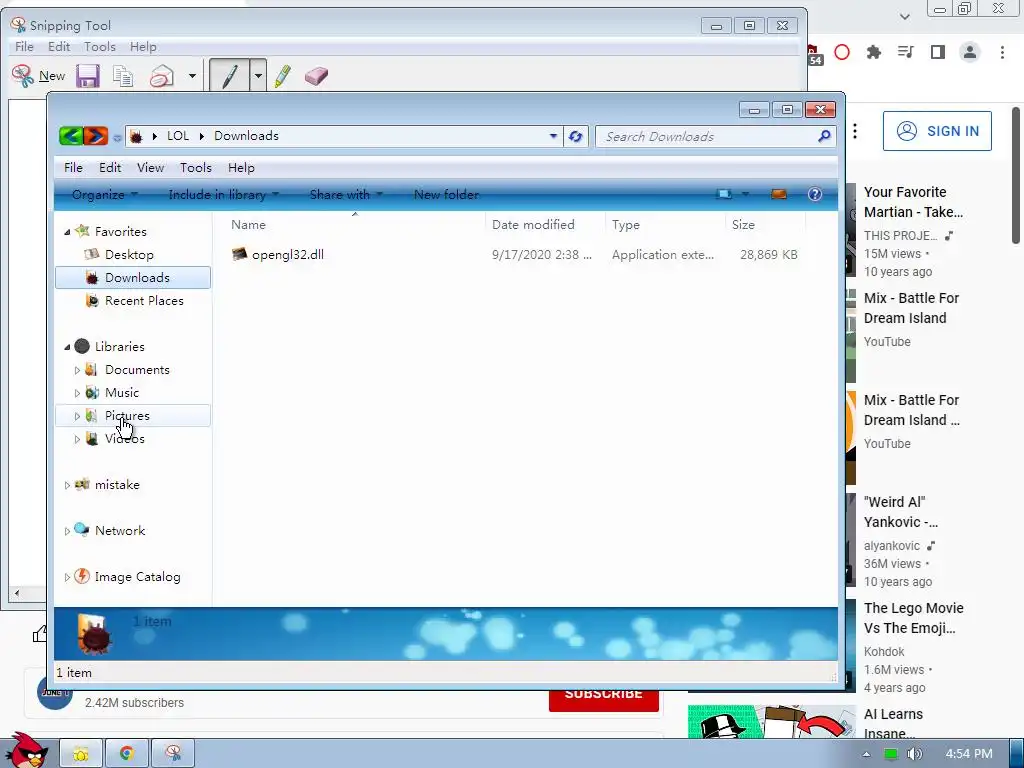Select the Music library

coord(121,392)
